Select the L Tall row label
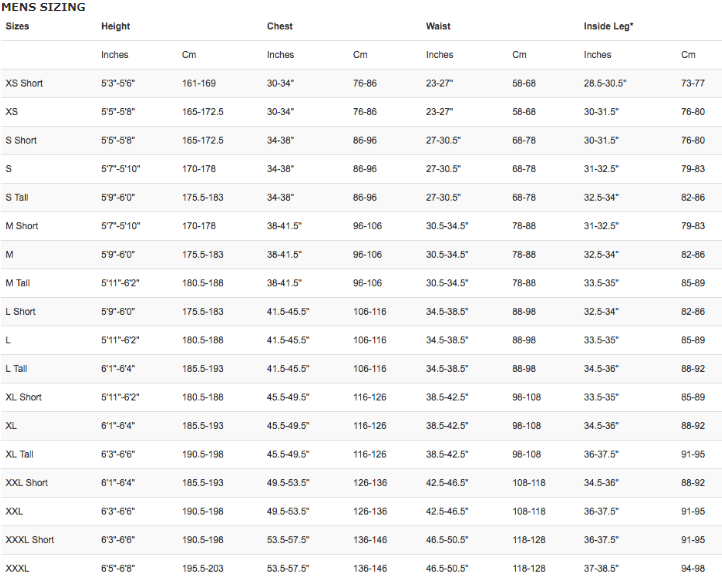 (17, 369)
